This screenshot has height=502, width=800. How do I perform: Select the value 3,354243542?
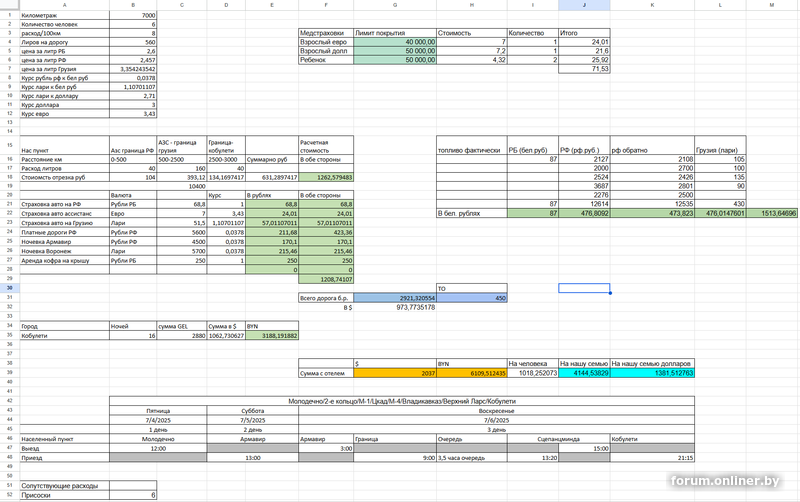tap(133, 69)
